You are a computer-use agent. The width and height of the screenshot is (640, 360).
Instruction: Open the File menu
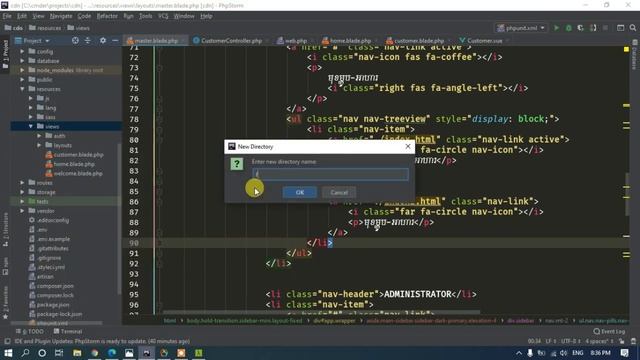[x=7, y=16]
